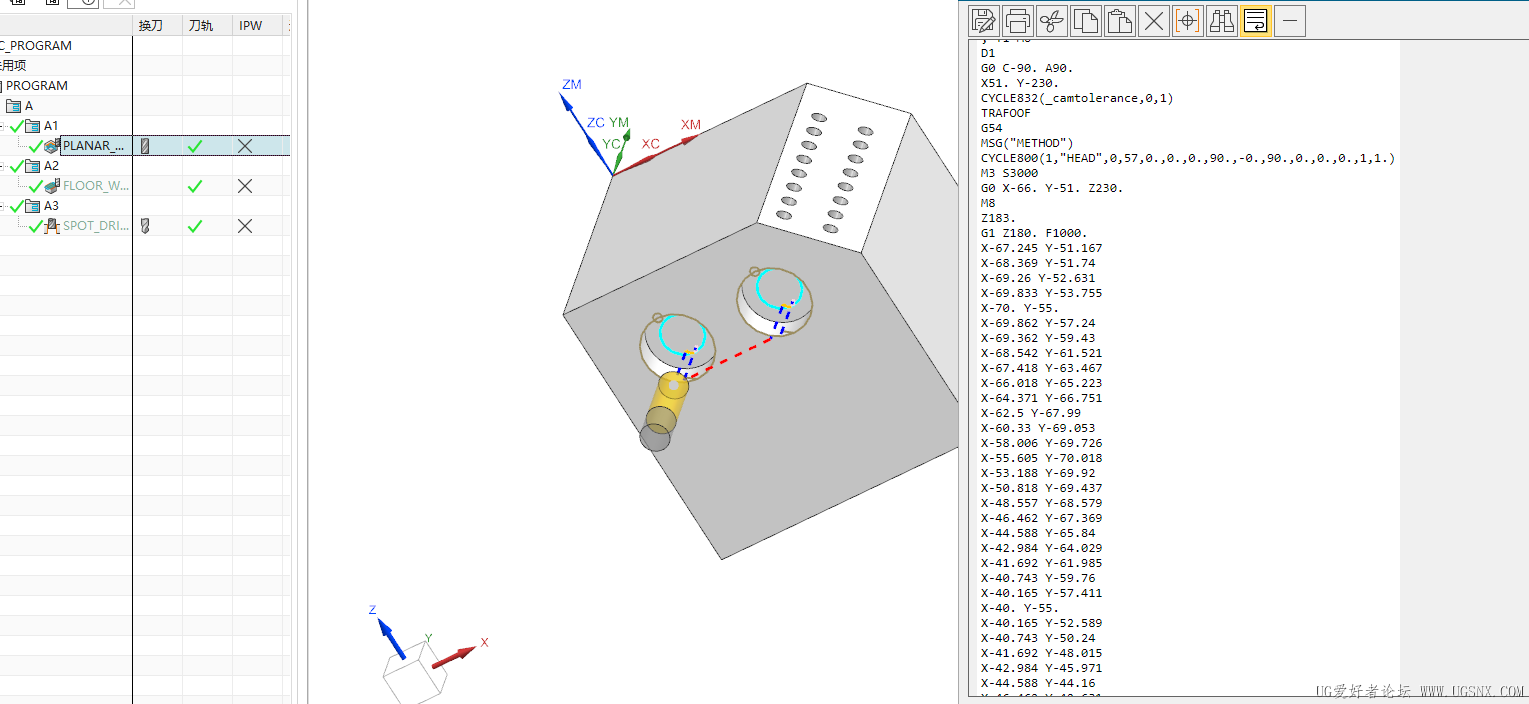Click the 换刀 column header
1529x704 pixels.
pyautogui.click(x=151, y=25)
